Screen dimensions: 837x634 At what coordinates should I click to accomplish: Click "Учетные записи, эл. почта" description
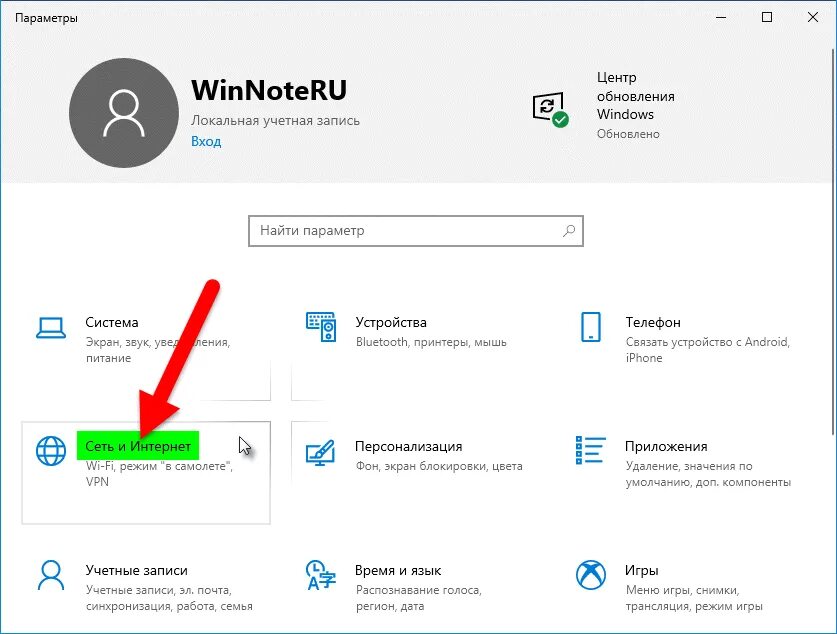169,598
